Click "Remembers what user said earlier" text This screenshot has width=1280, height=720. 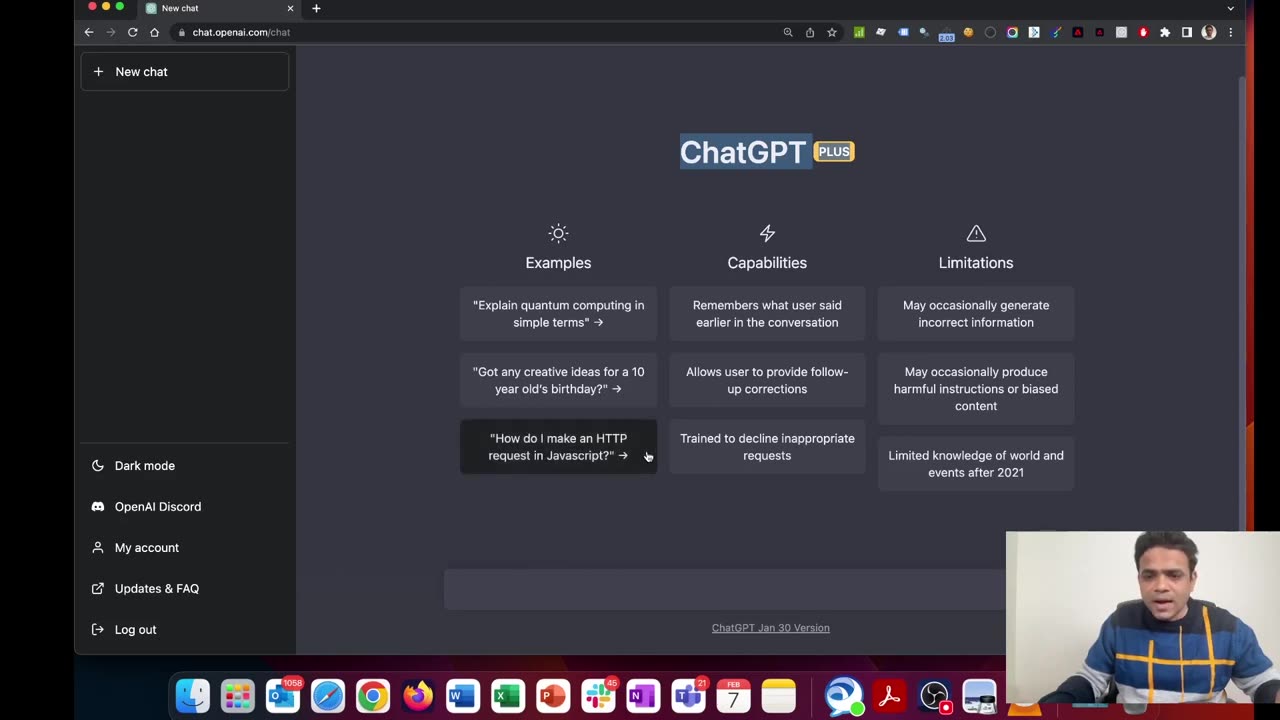(767, 314)
